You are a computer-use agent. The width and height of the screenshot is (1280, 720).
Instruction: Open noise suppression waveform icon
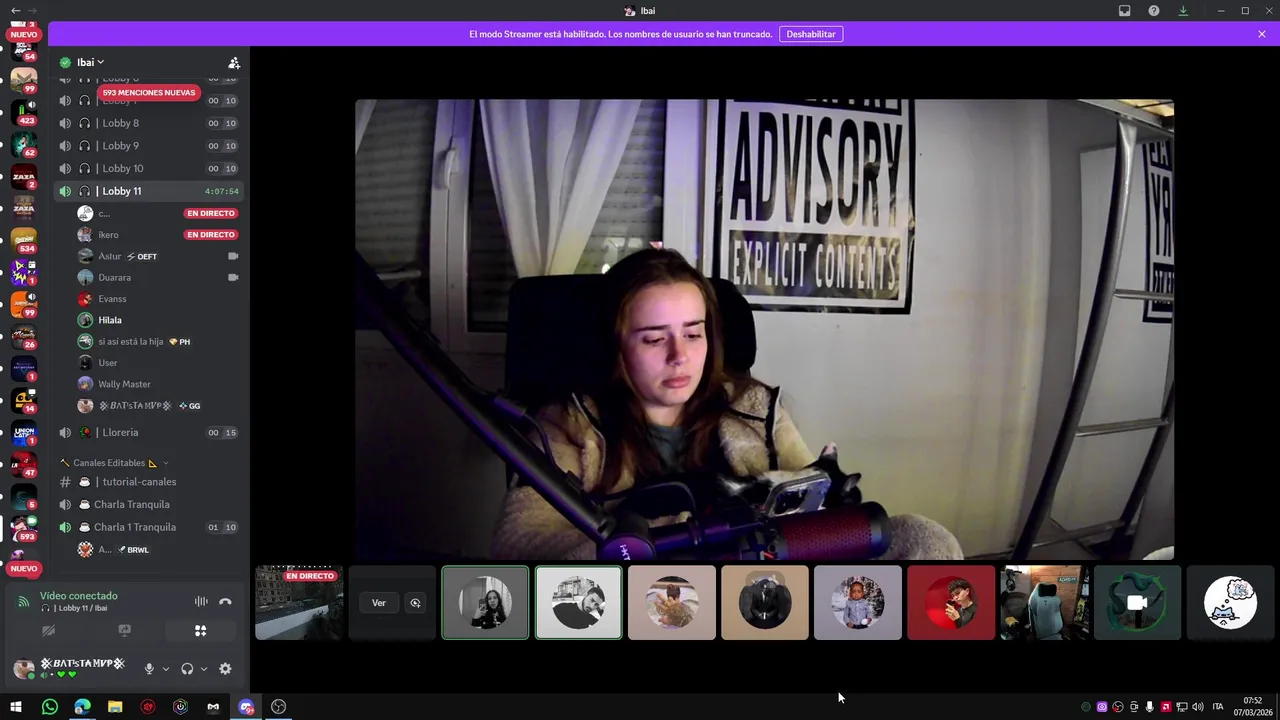tap(201, 601)
